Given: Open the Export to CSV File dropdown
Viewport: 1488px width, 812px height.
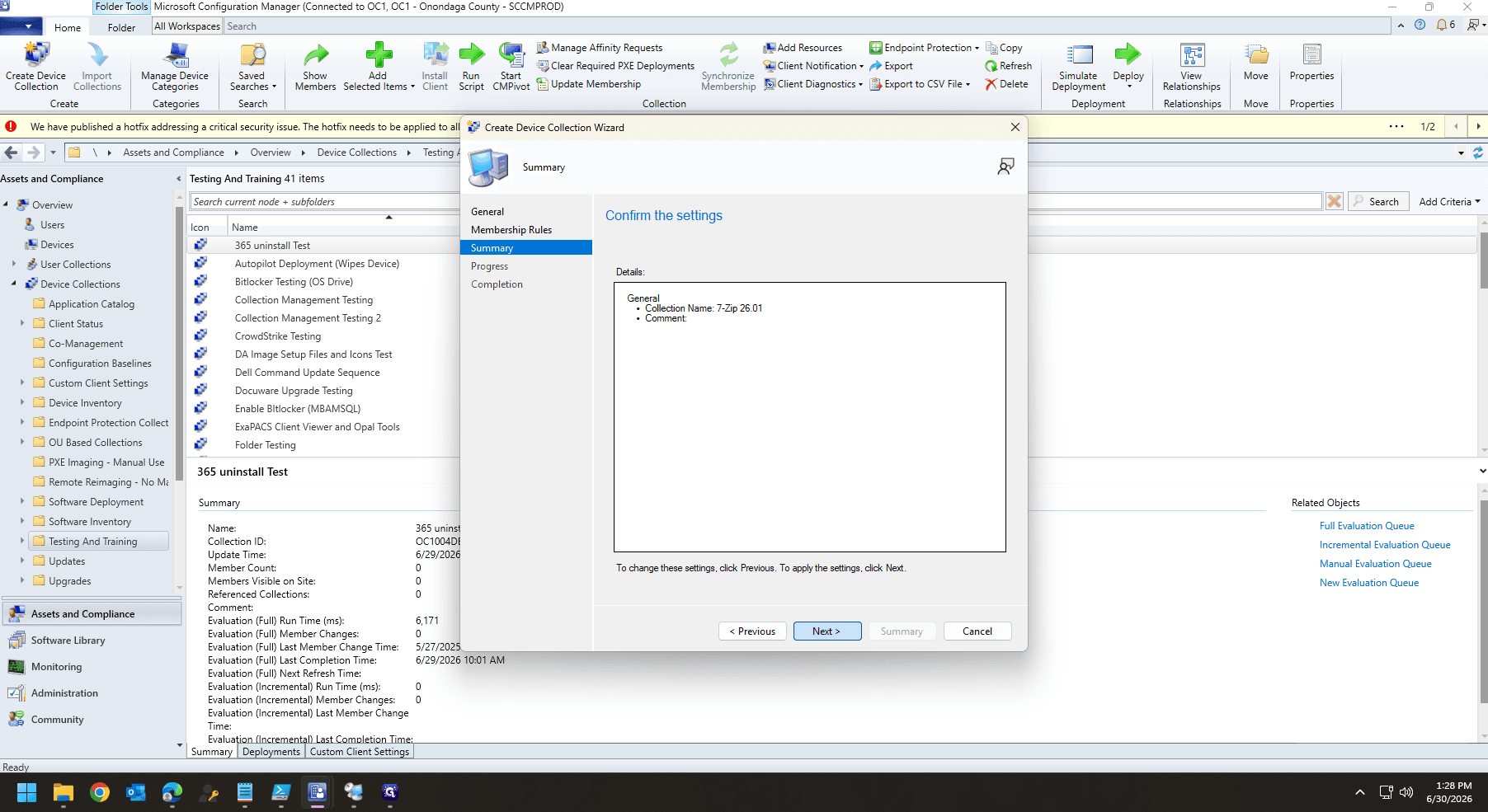Looking at the screenshot, I should (920, 84).
